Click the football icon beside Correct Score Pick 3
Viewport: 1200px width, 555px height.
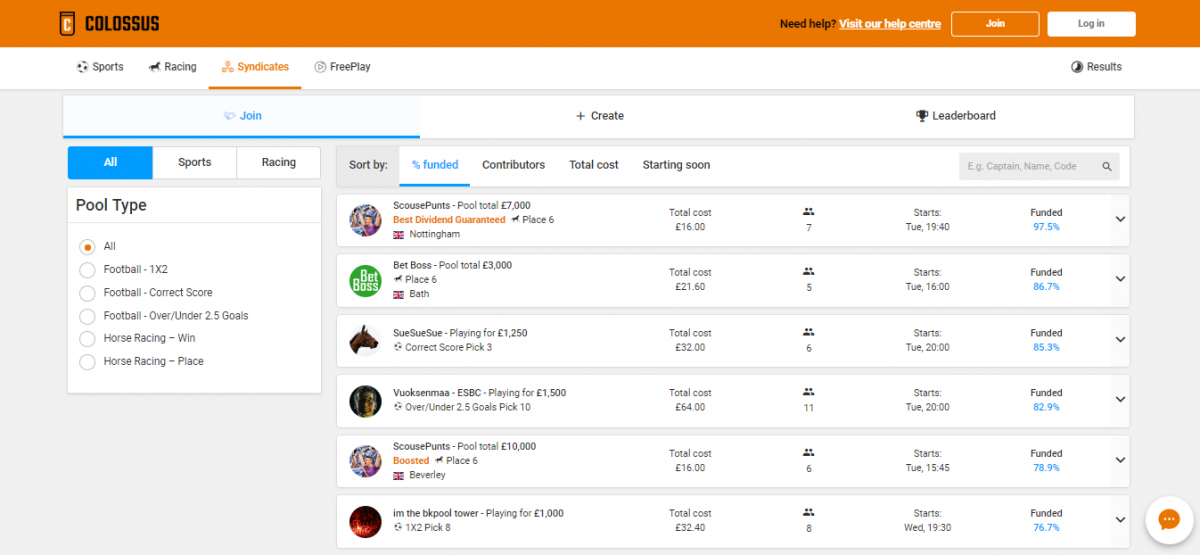click(398, 347)
